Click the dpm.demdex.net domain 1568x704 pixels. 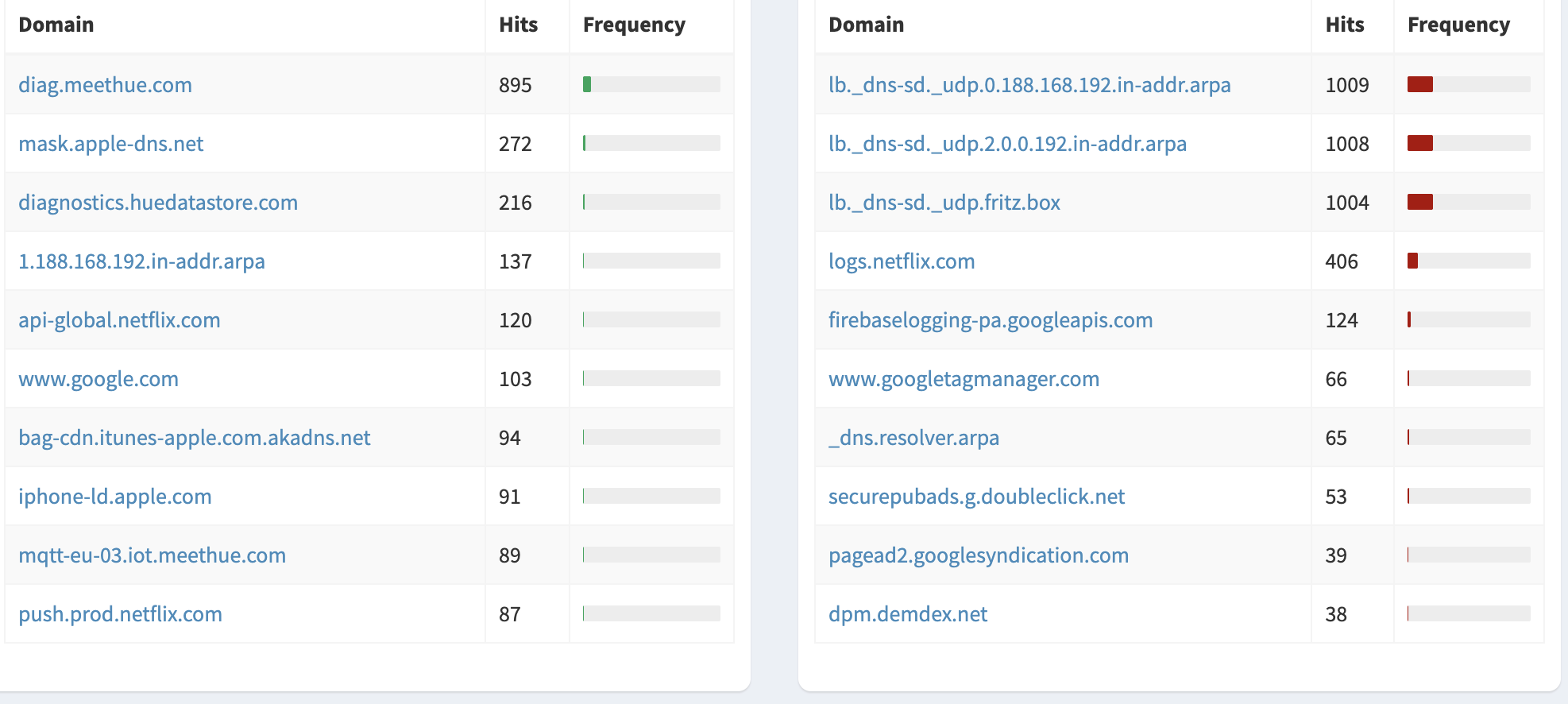click(907, 614)
